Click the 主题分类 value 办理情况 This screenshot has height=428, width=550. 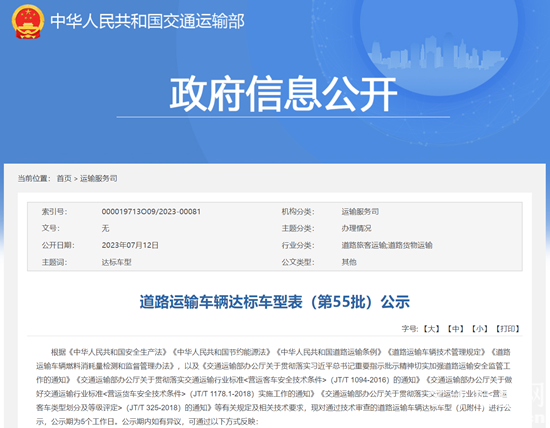click(356, 228)
